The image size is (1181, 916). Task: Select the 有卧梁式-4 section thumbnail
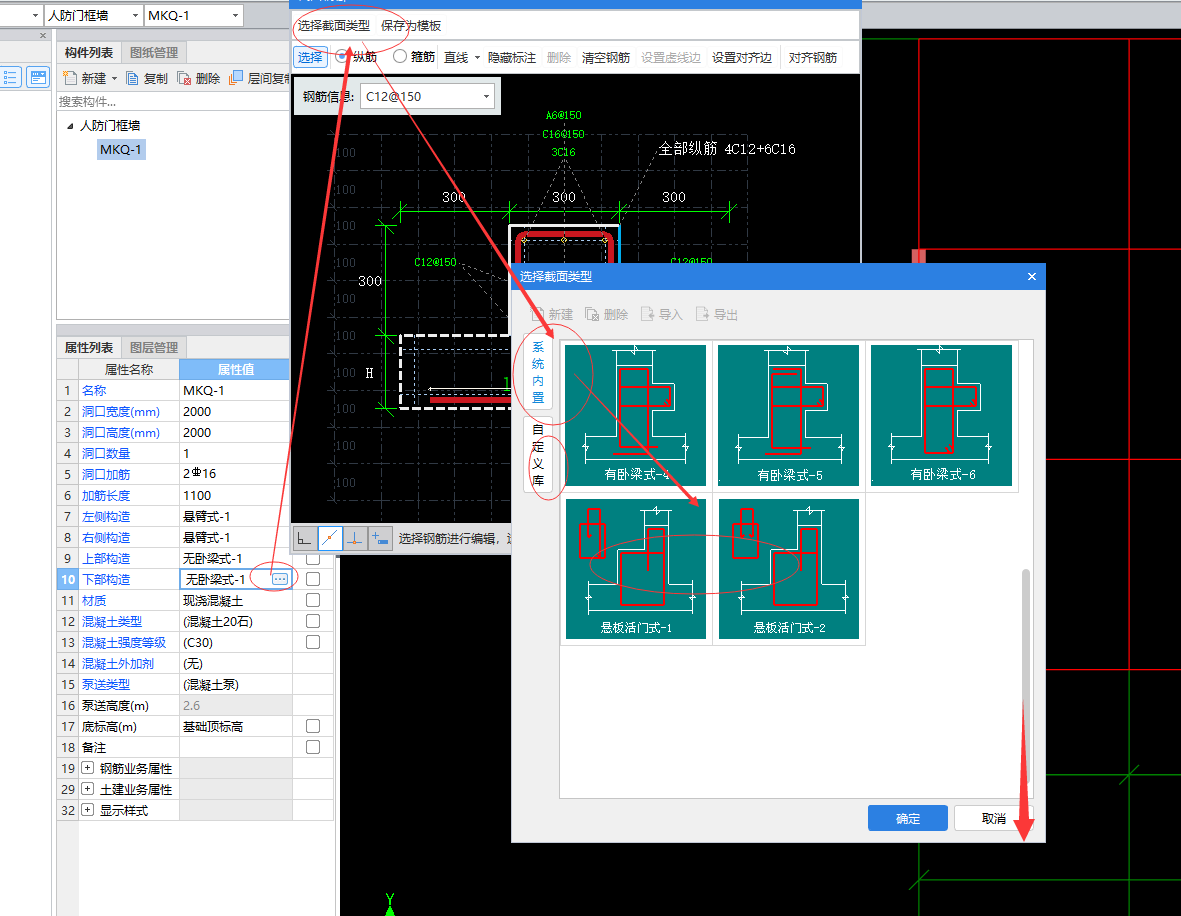636,415
